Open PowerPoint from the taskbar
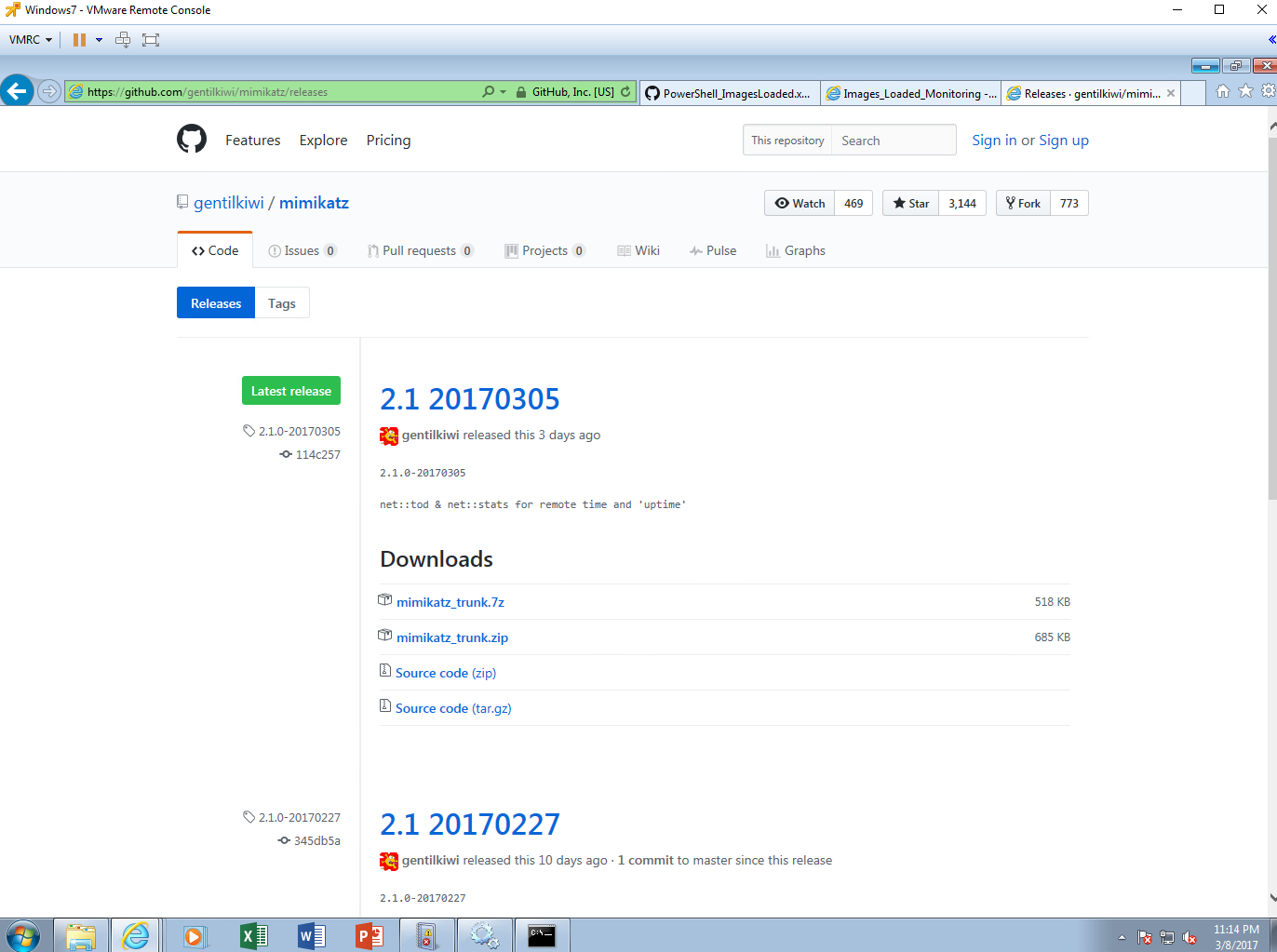Screen dimensions: 1277x952 [370, 935]
